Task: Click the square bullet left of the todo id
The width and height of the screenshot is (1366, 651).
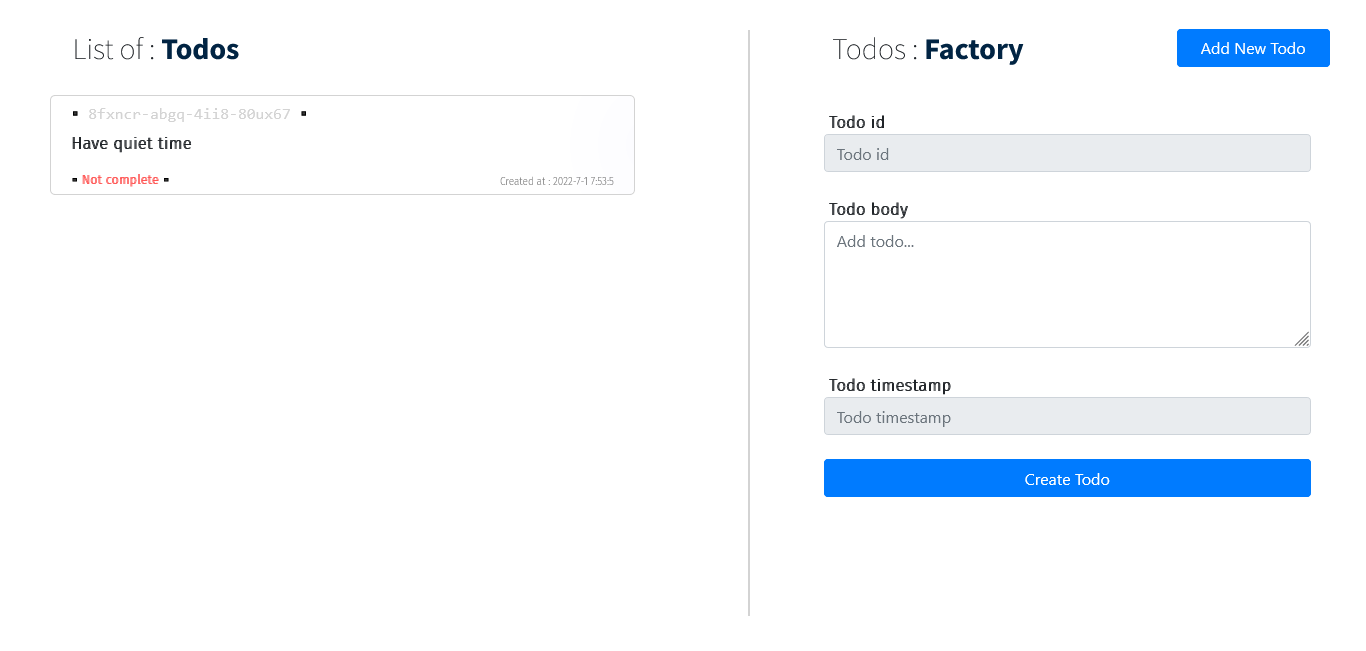Action: tap(76, 113)
